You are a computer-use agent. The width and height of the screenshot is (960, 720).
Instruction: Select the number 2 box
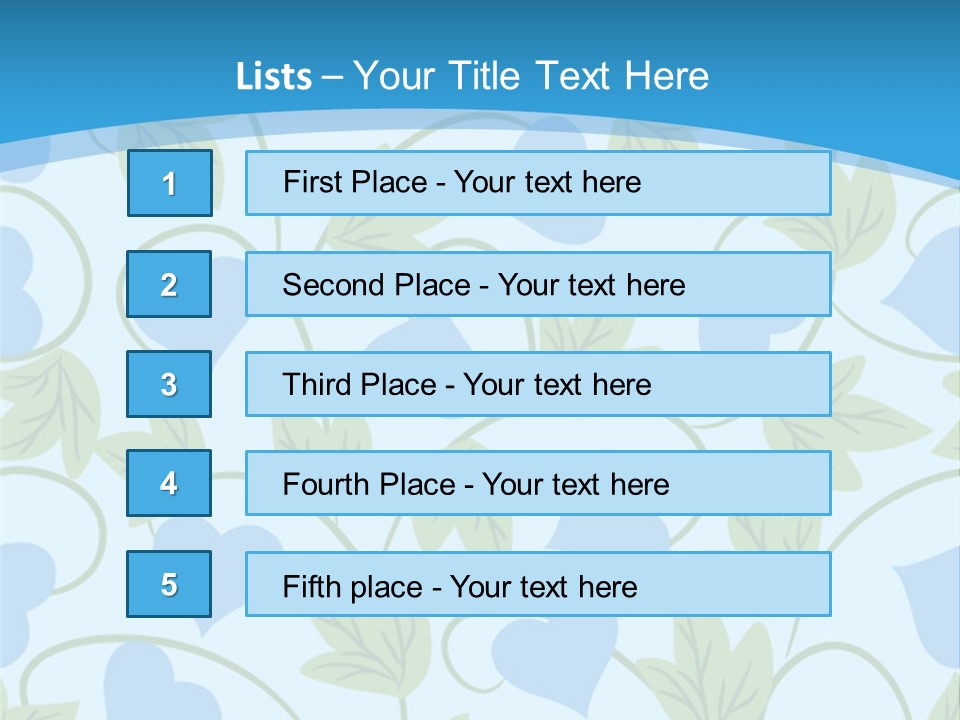[169, 284]
